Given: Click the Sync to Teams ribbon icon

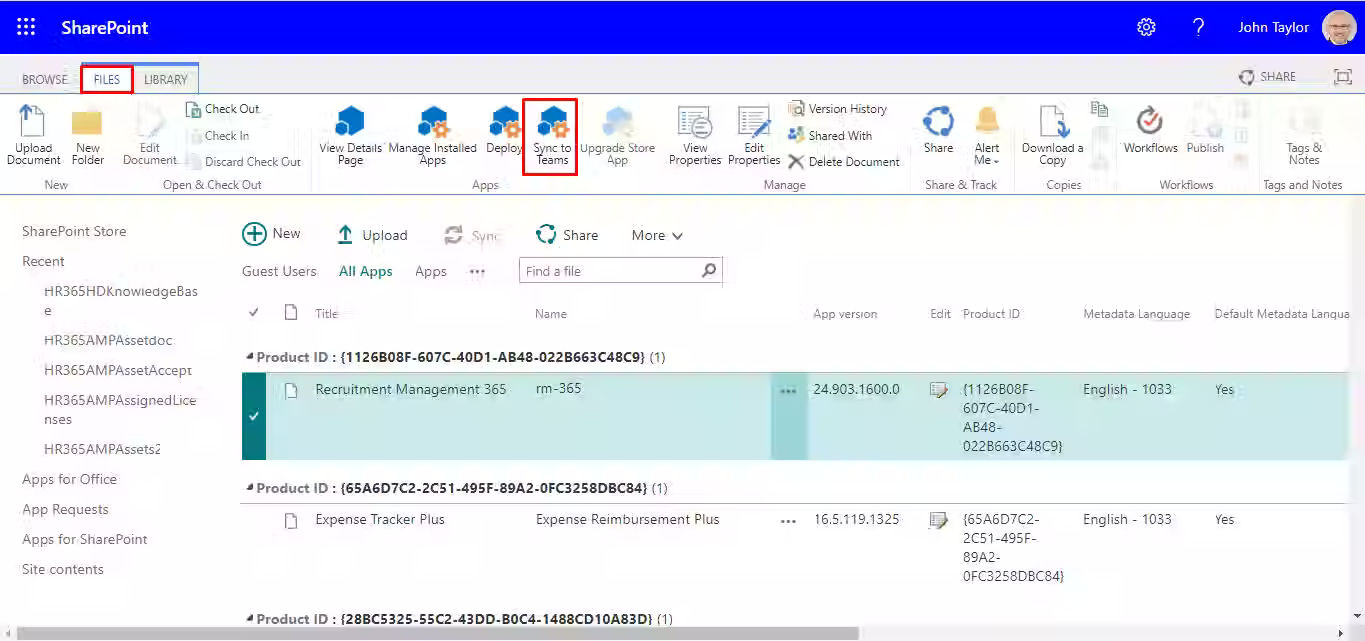Looking at the screenshot, I should tap(551, 124).
